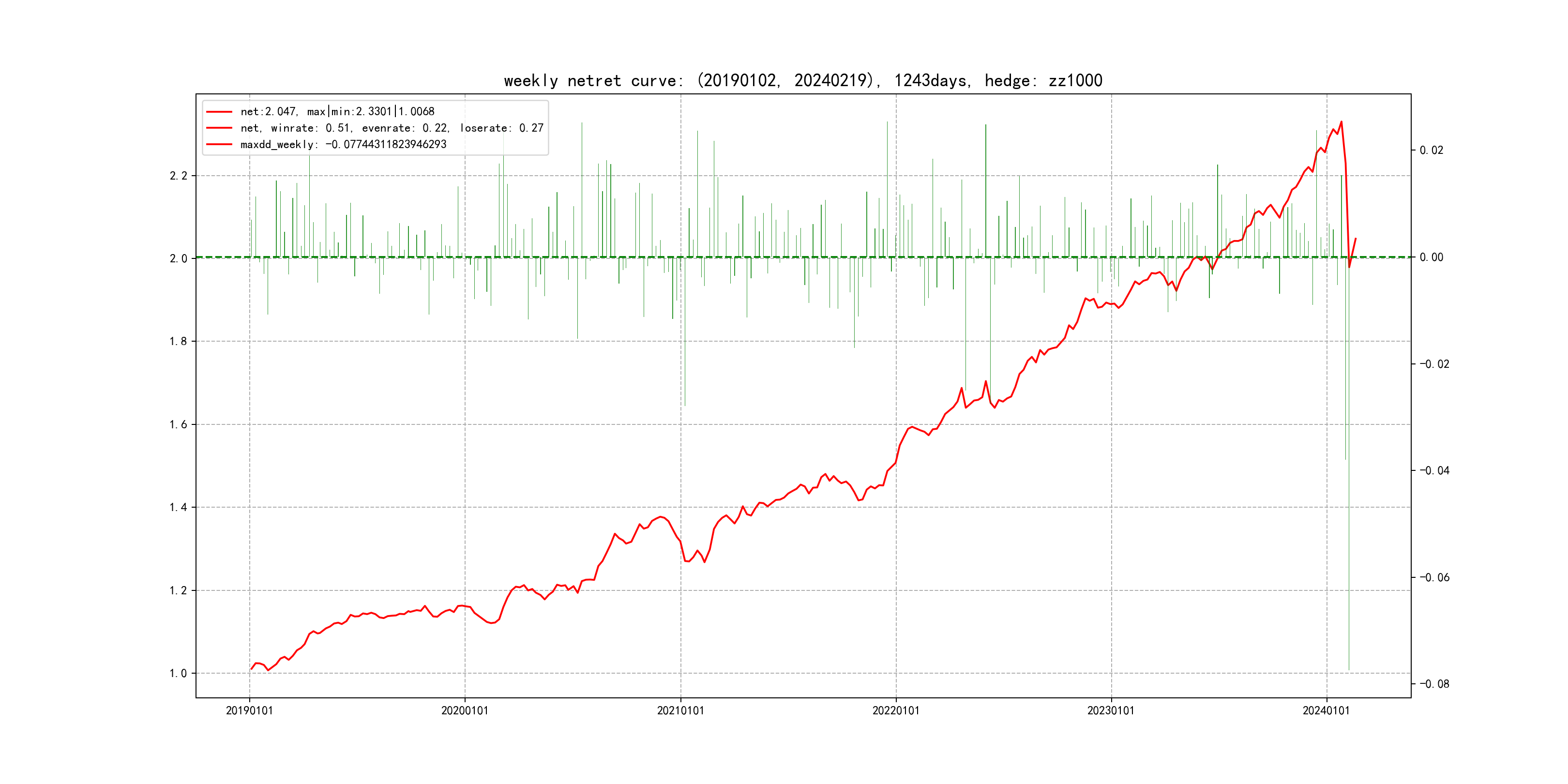Click the 1.8 left axis tick label
The height and width of the screenshot is (784, 1568).
point(179,342)
